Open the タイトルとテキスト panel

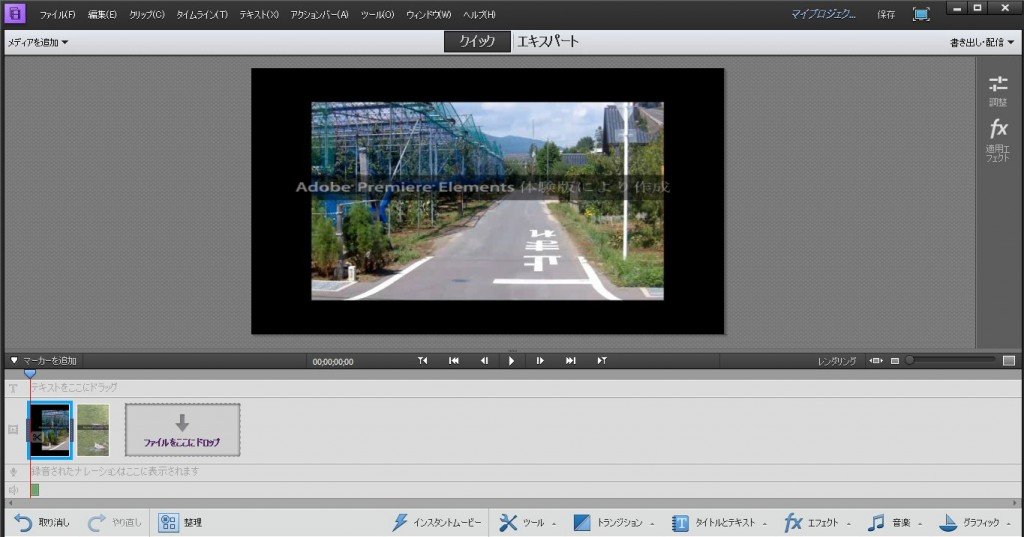pyautogui.click(x=718, y=523)
